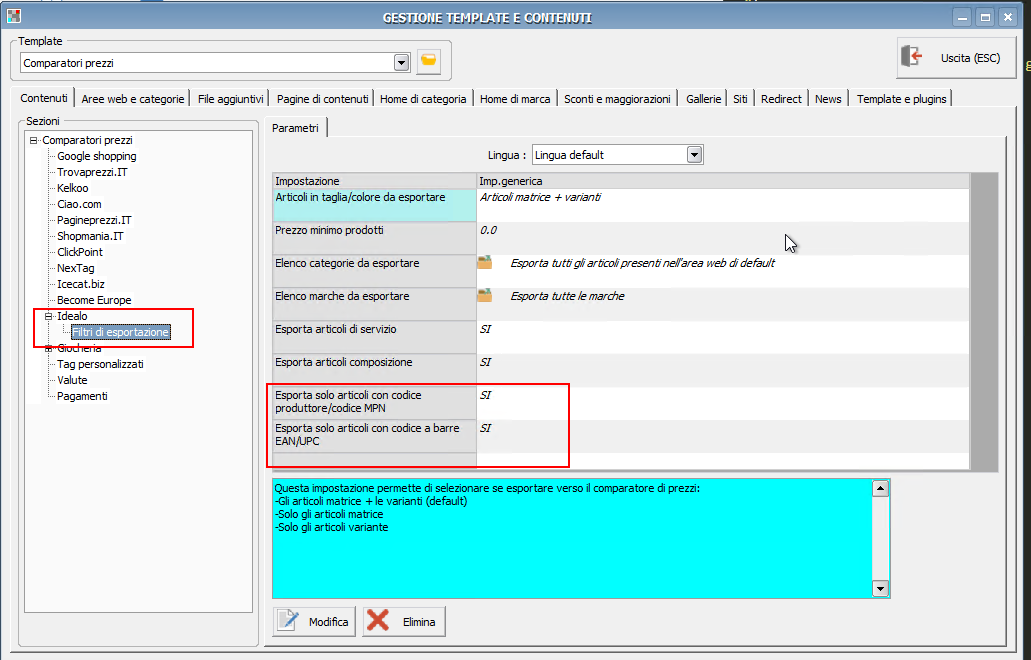Image resolution: width=1031 pixels, height=660 pixels.
Task: Click the yellow folder icon beside Template dropdown
Action: (x=429, y=62)
